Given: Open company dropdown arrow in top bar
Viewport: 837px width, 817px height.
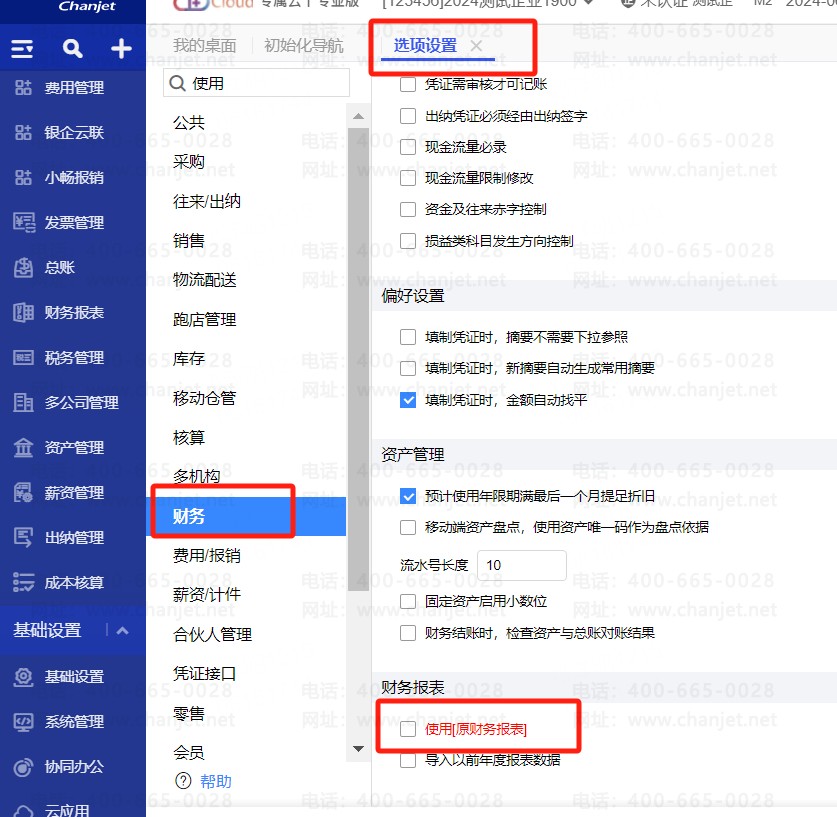Looking at the screenshot, I should click(589, 3).
